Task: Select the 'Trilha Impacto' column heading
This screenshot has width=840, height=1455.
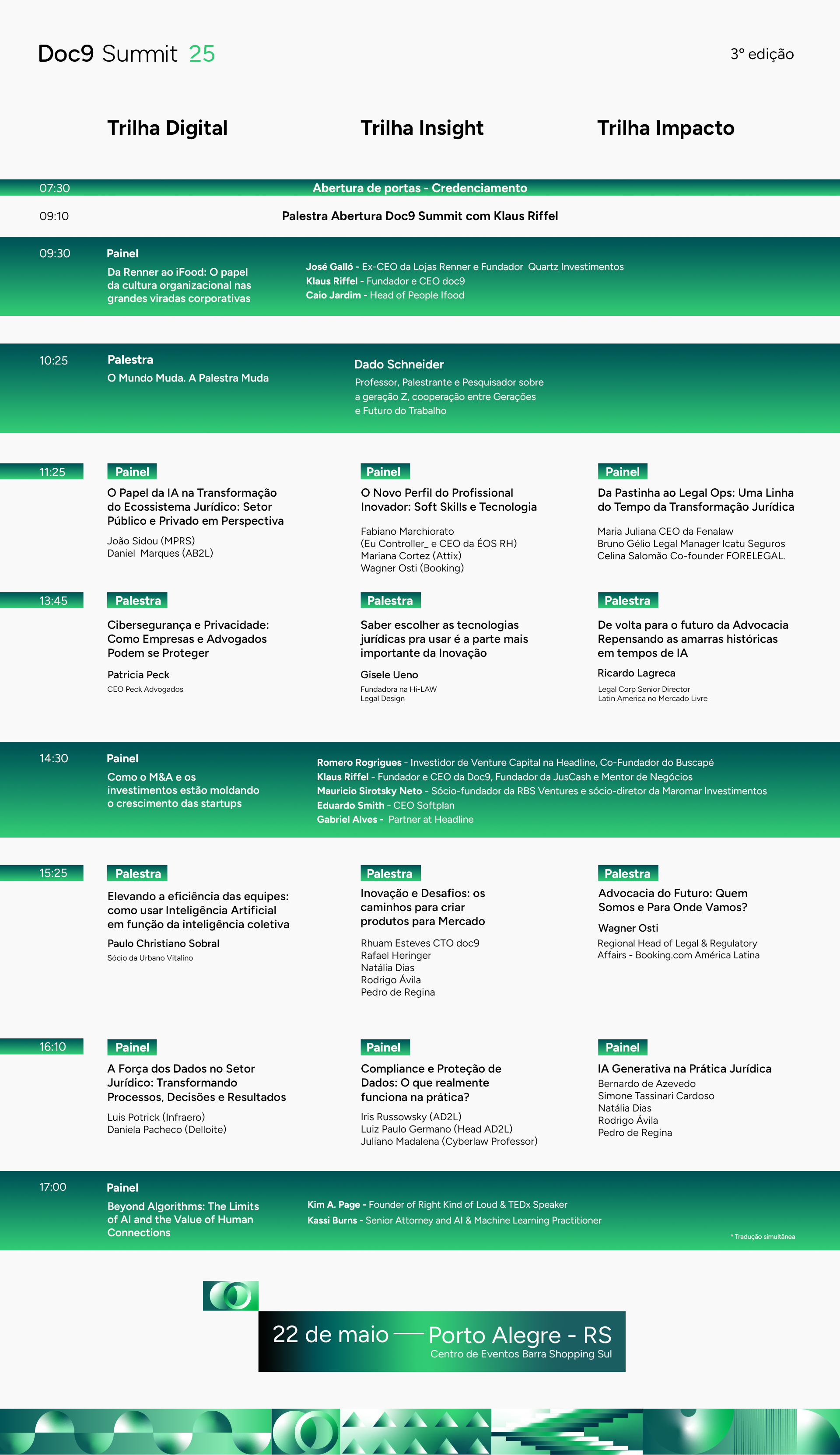Action: [x=666, y=128]
